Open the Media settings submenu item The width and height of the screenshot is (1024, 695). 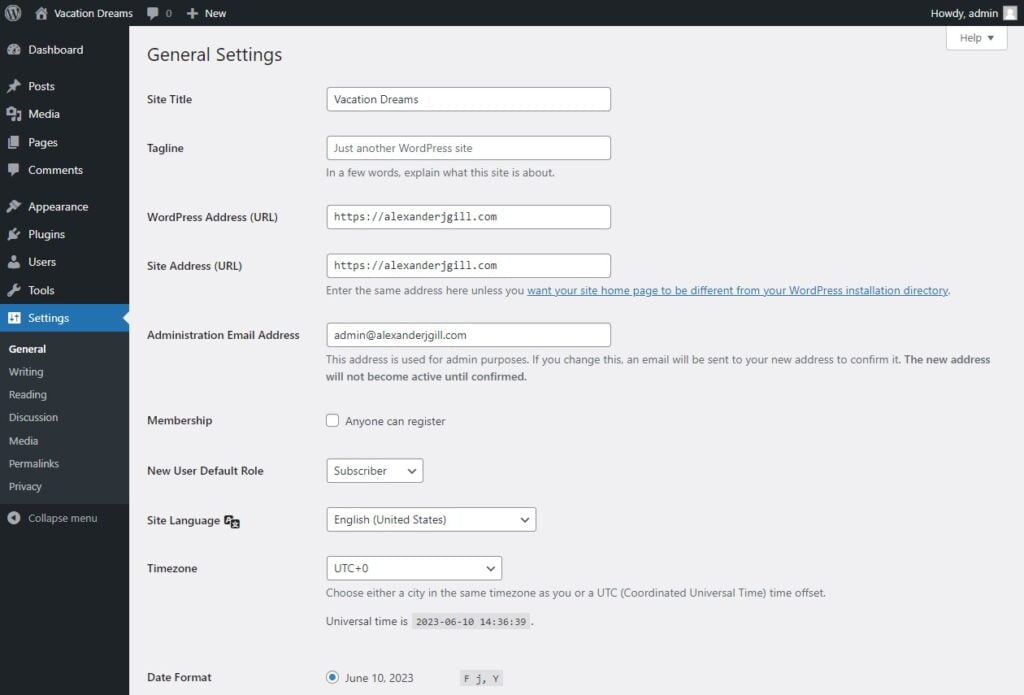24,441
